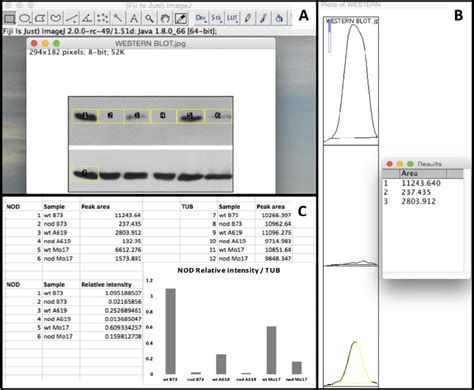Click the ImageJ status bar version text
The width and height of the screenshot is (474, 390).
tap(110, 31)
